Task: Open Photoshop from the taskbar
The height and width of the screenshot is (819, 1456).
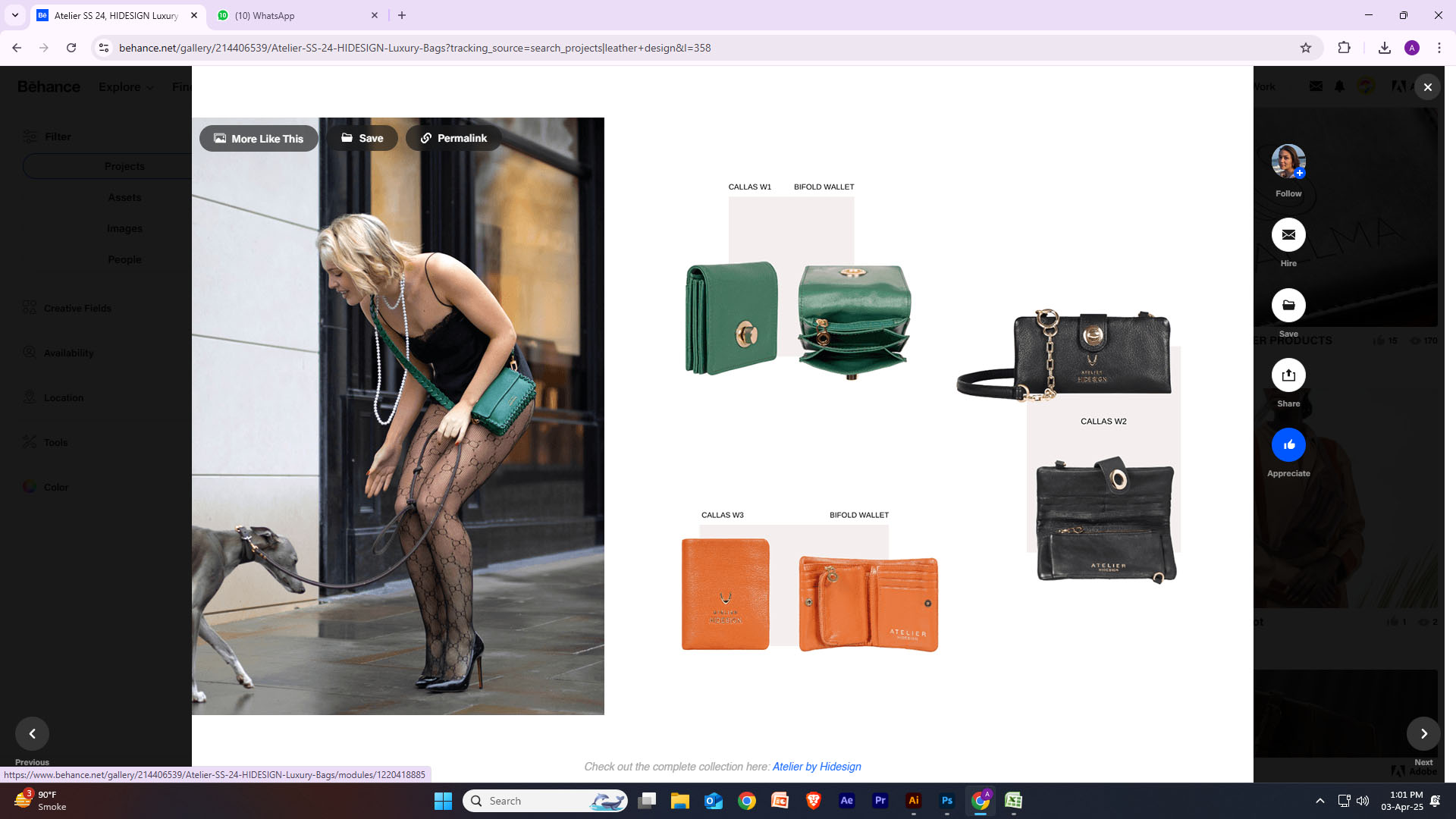Action: click(x=946, y=801)
